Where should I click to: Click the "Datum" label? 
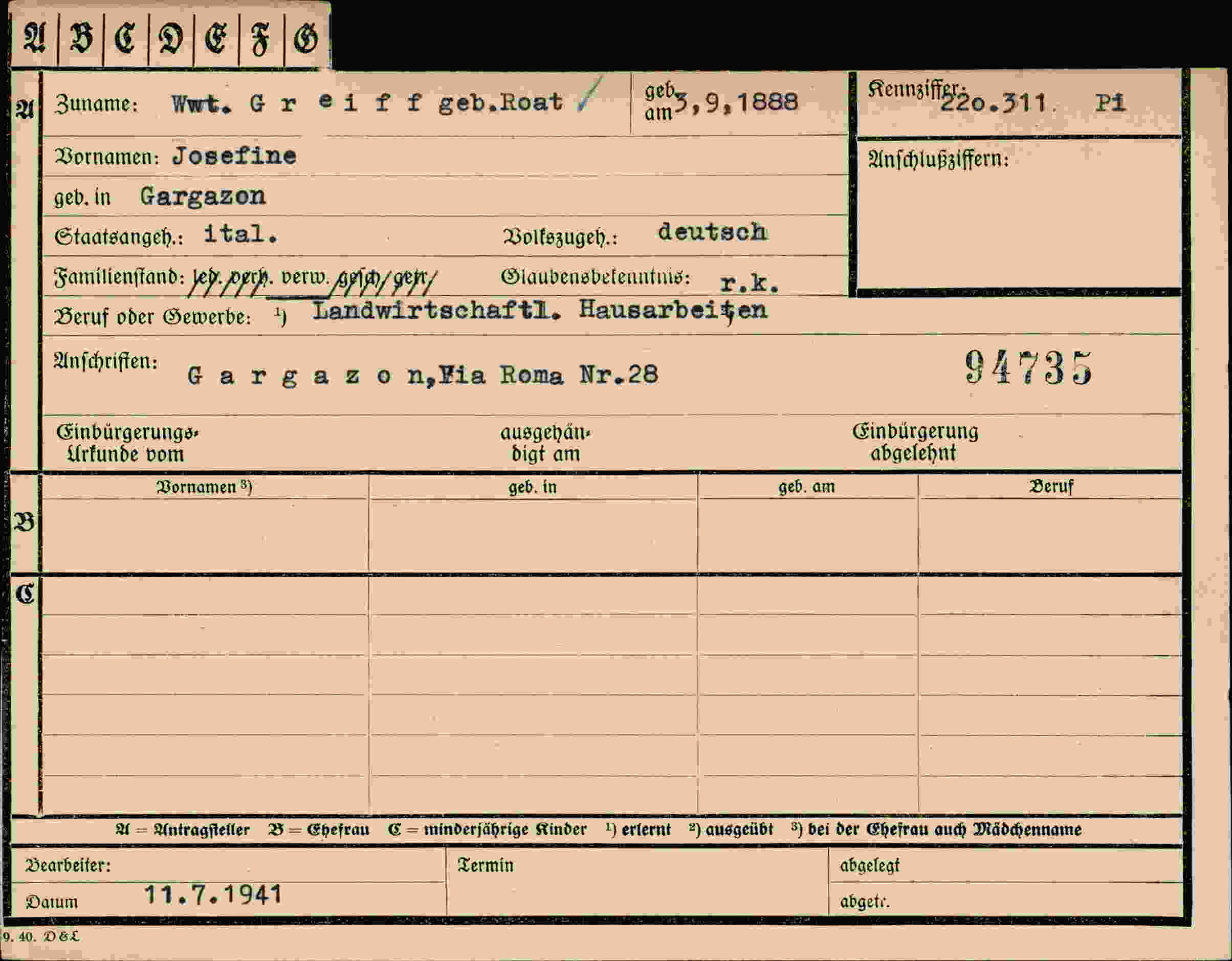(52, 901)
